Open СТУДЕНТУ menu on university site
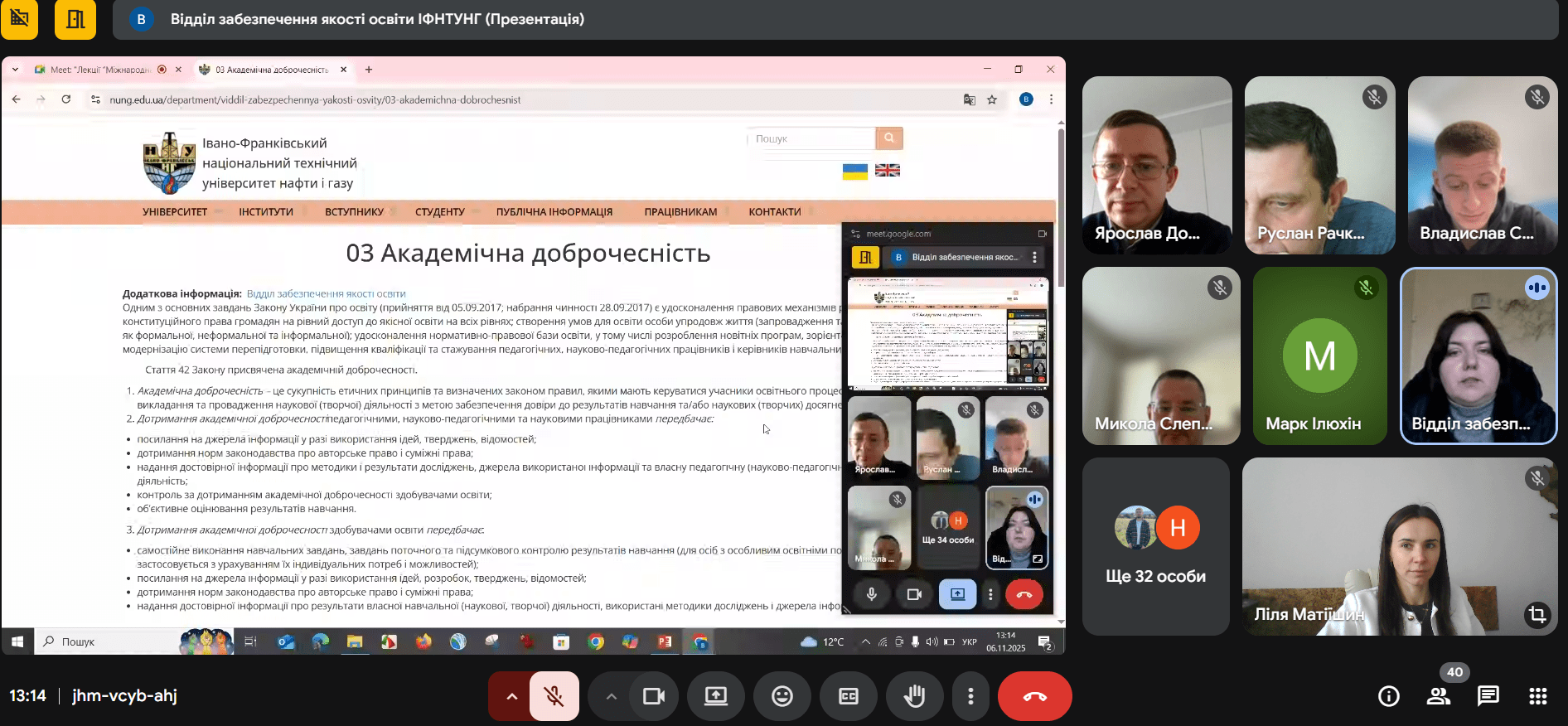 pos(439,212)
